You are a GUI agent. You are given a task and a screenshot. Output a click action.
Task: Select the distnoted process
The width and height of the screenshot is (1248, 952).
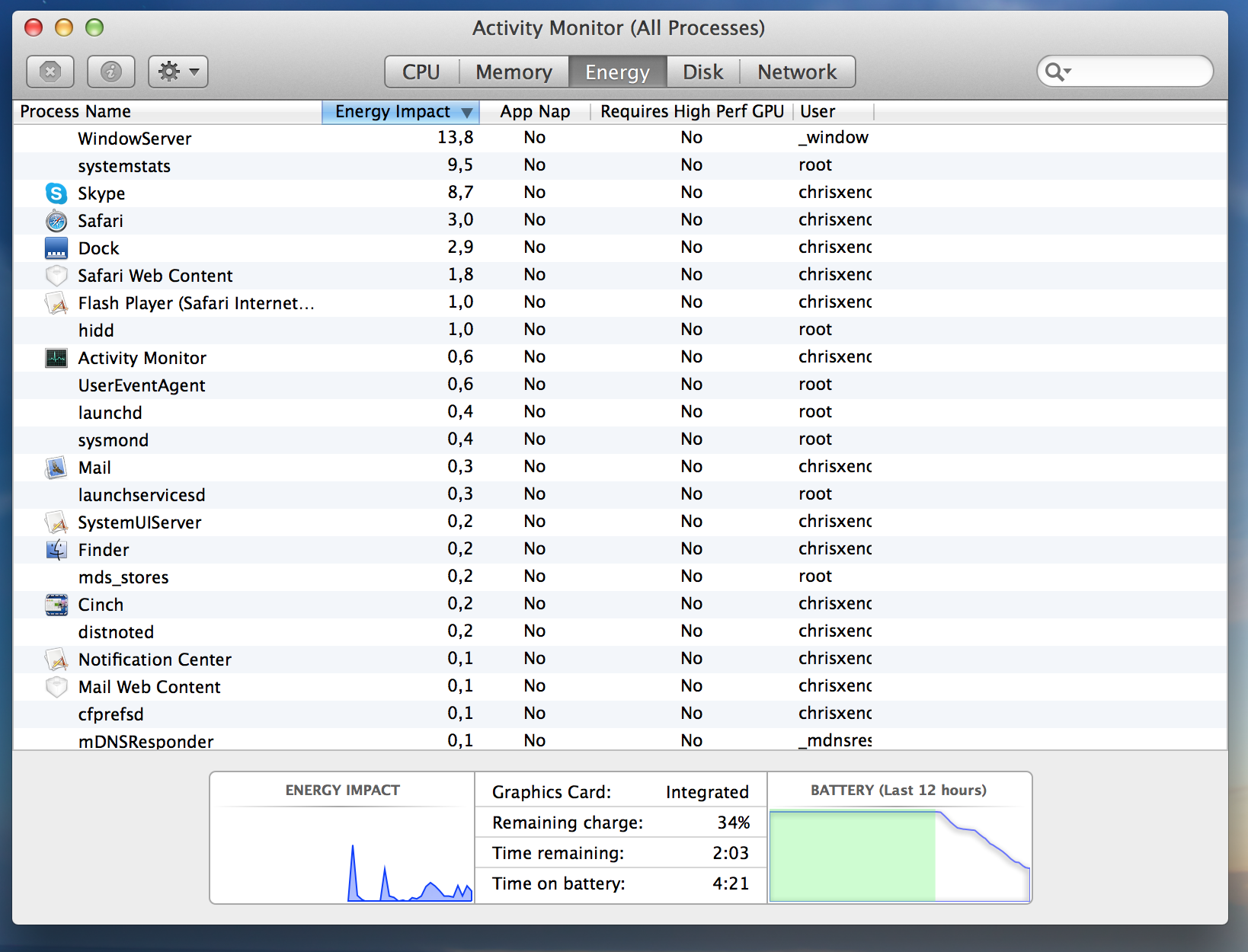point(116,632)
